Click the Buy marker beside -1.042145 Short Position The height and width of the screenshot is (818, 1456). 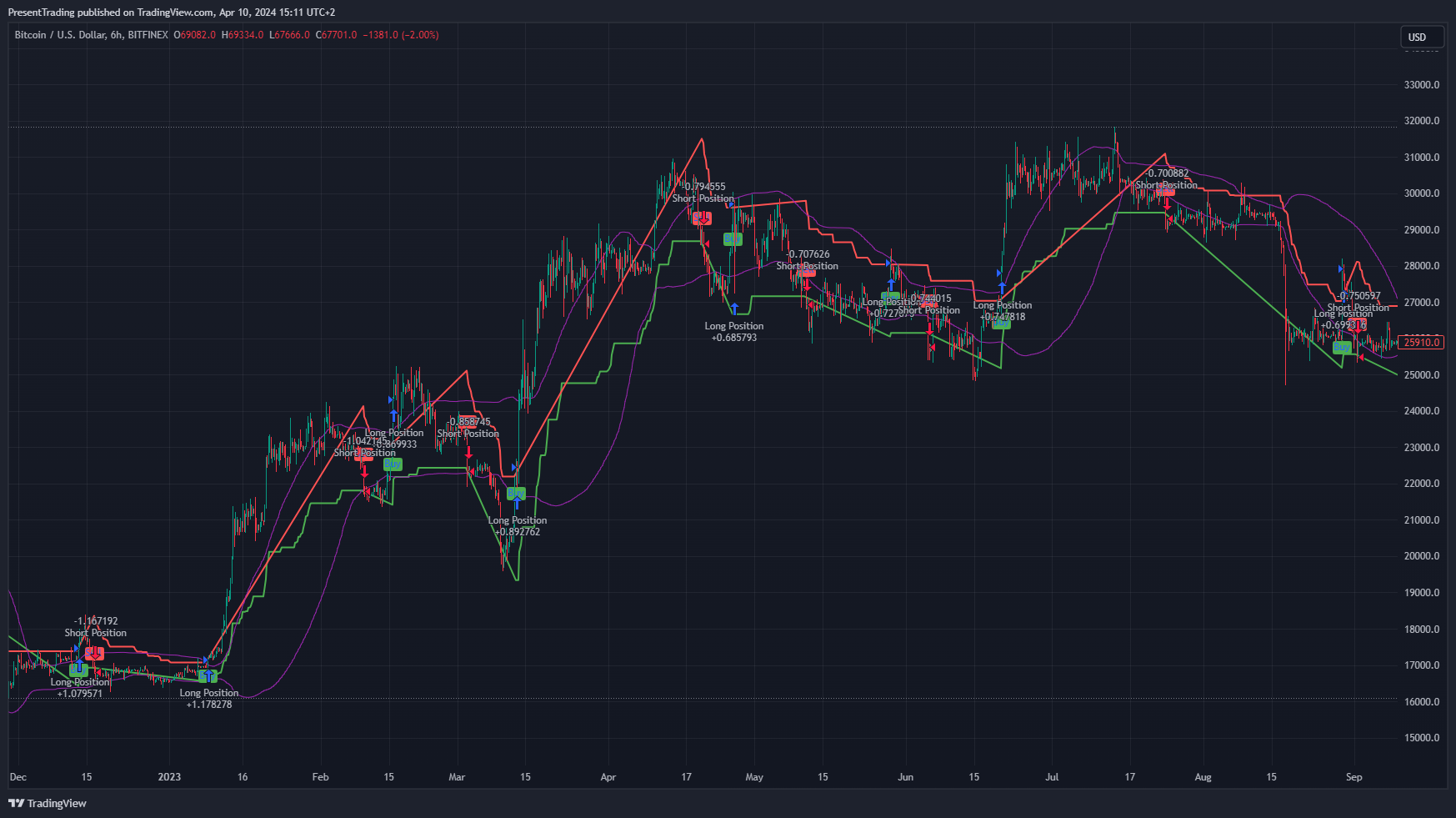click(393, 464)
